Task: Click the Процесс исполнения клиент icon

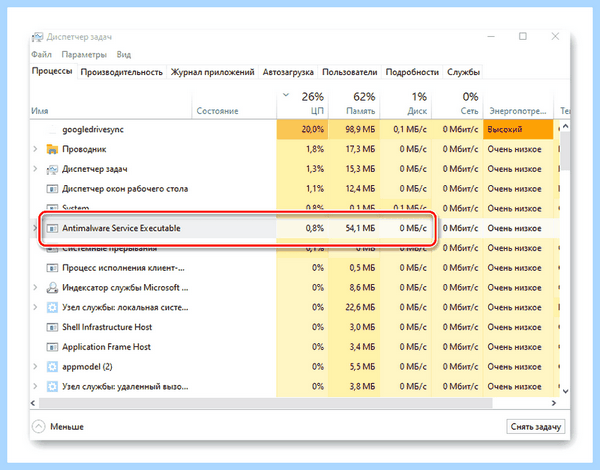Action: (52, 268)
